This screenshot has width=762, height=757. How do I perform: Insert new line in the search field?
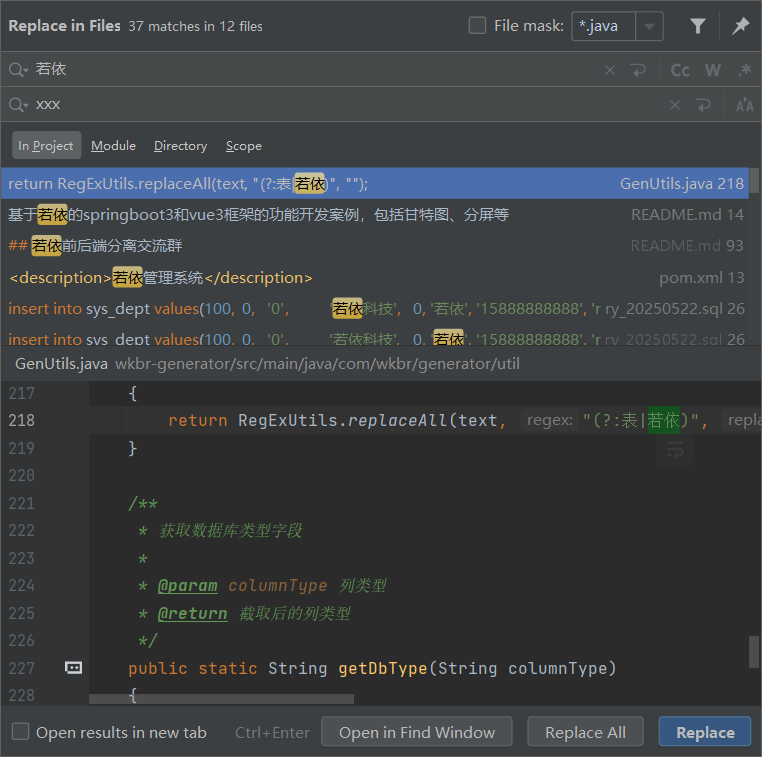coord(638,70)
